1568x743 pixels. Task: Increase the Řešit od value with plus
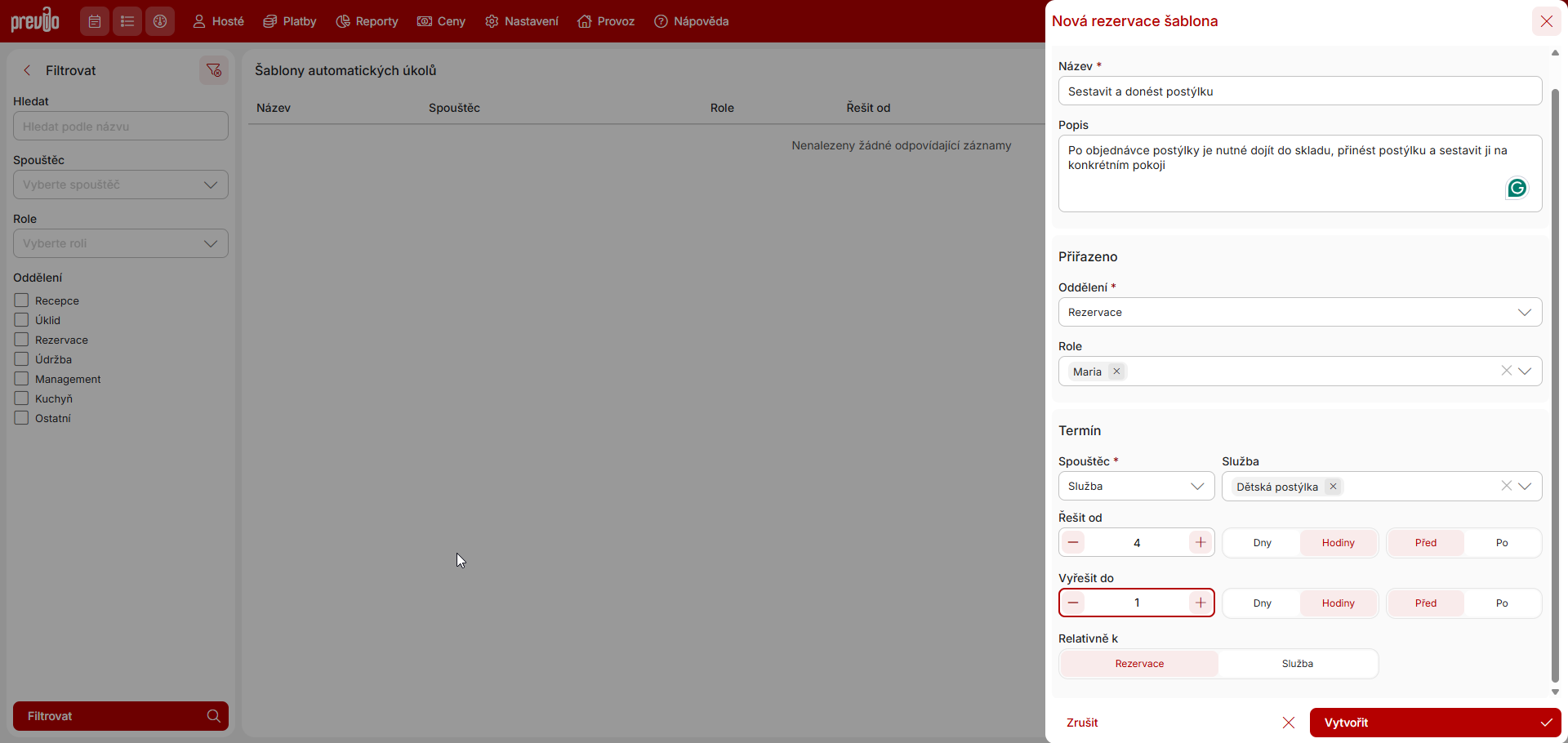point(1200,543)
